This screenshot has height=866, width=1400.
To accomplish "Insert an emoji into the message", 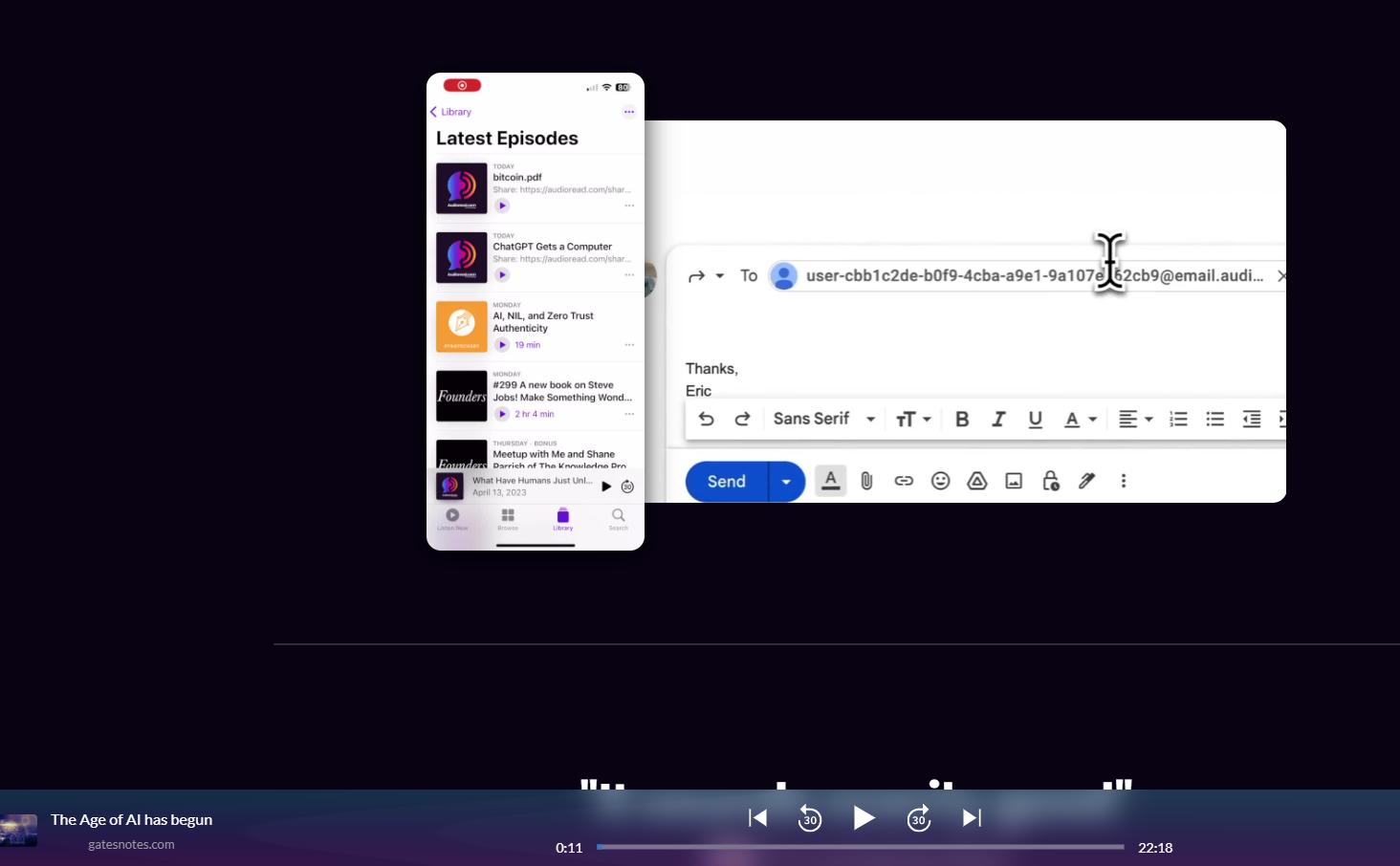I will [x=940, y=481].
